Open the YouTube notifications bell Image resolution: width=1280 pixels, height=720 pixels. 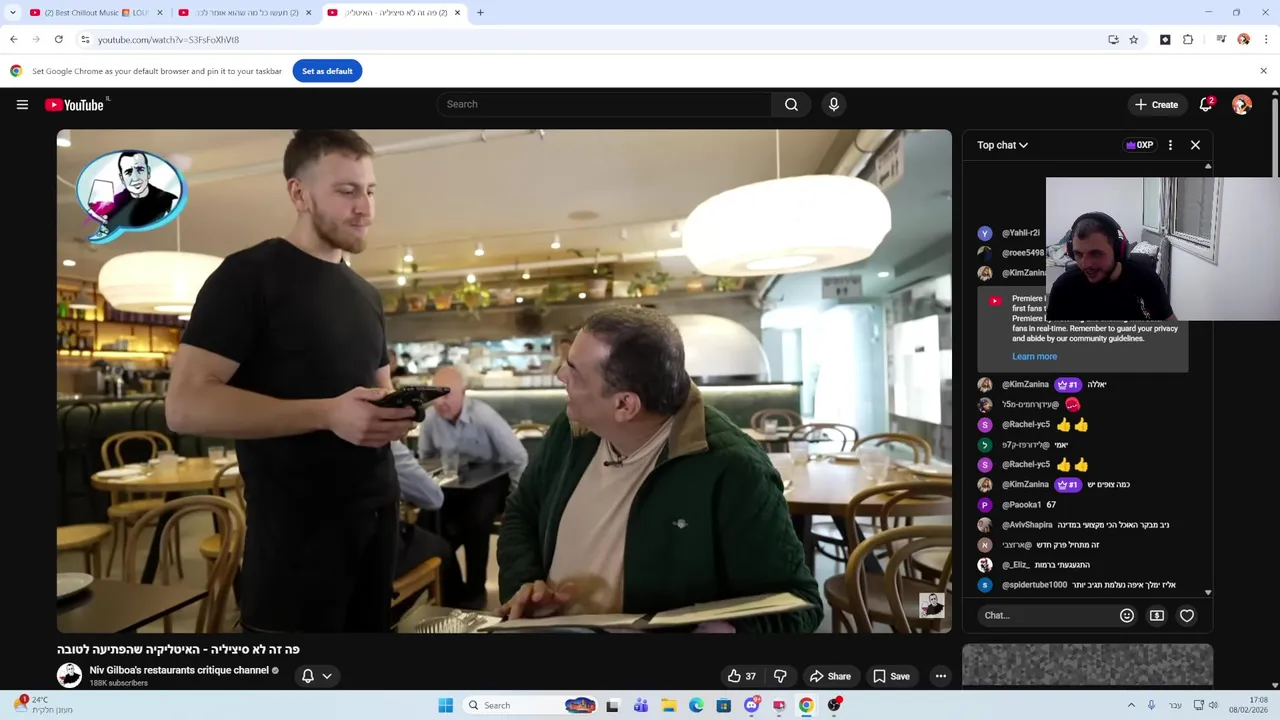tap(1206, 104)
